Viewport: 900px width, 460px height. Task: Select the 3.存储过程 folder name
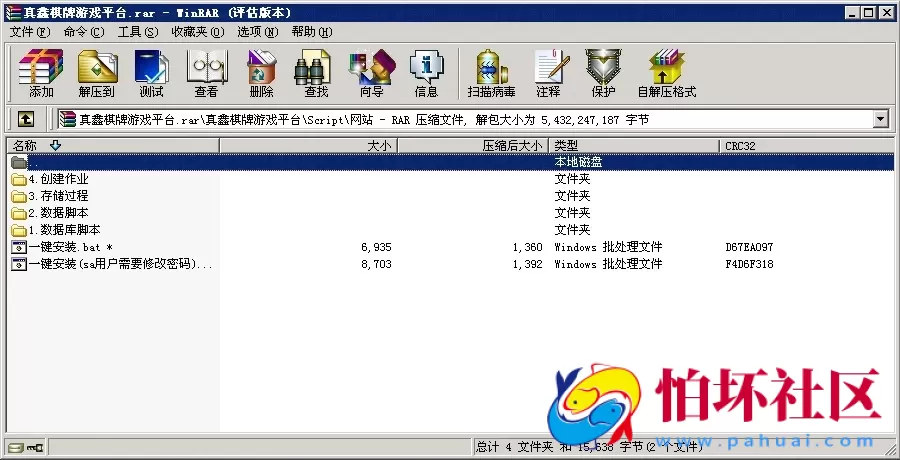coord(59,196)
